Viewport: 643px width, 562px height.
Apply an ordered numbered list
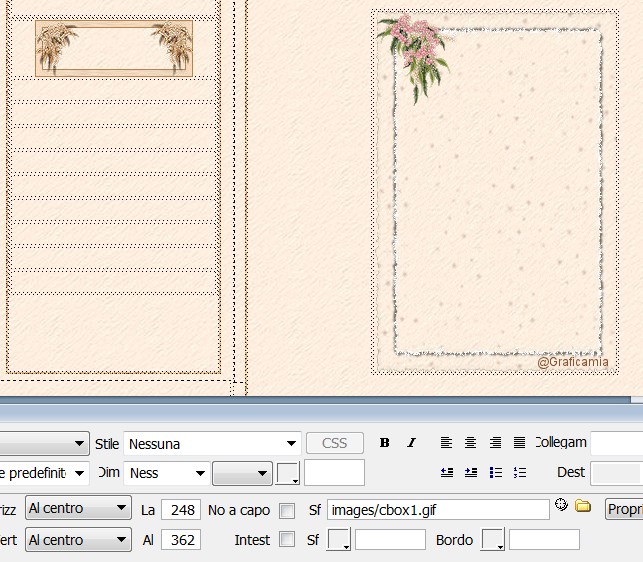point(520,473)
